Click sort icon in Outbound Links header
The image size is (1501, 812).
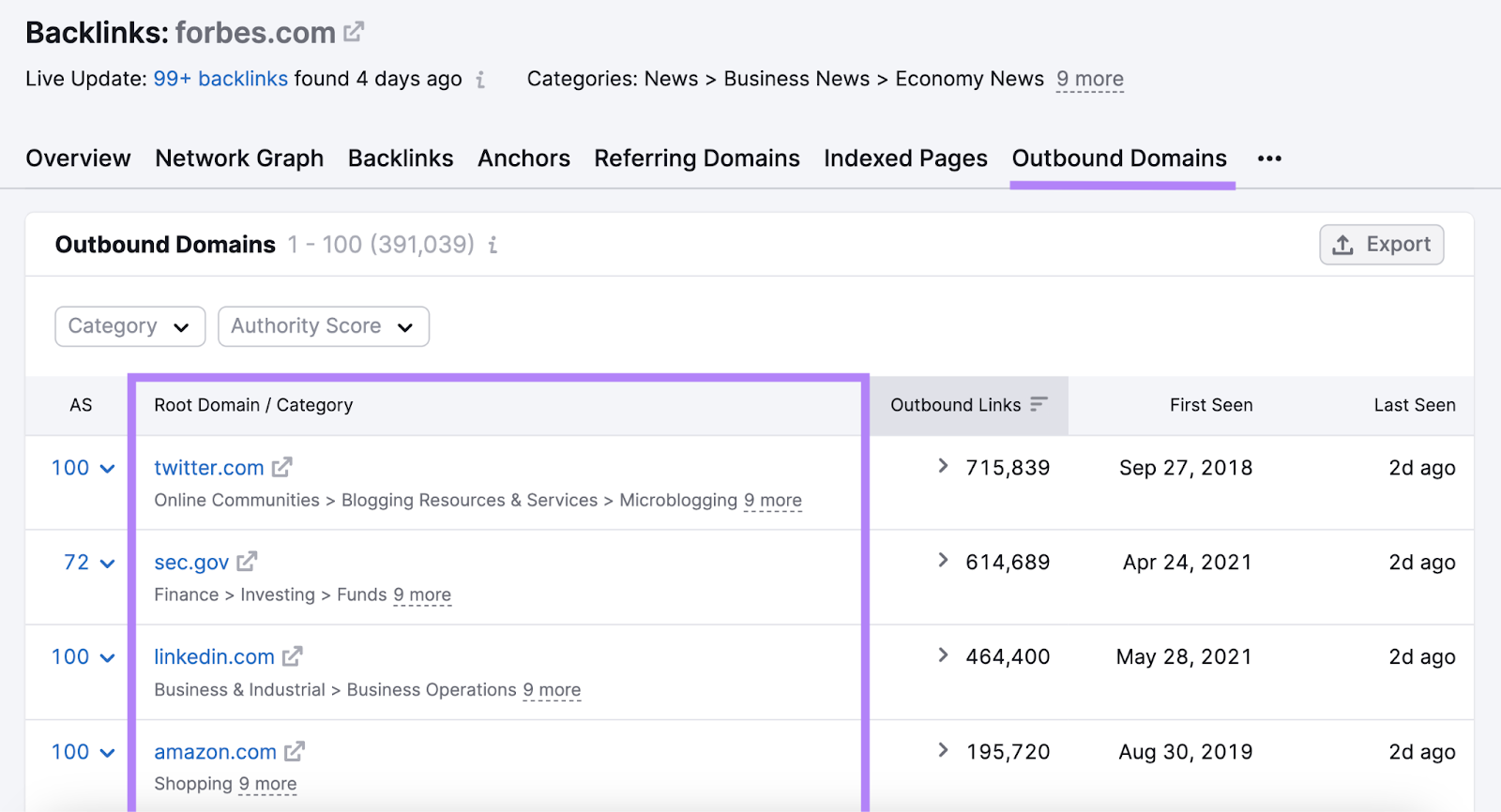1039,404
